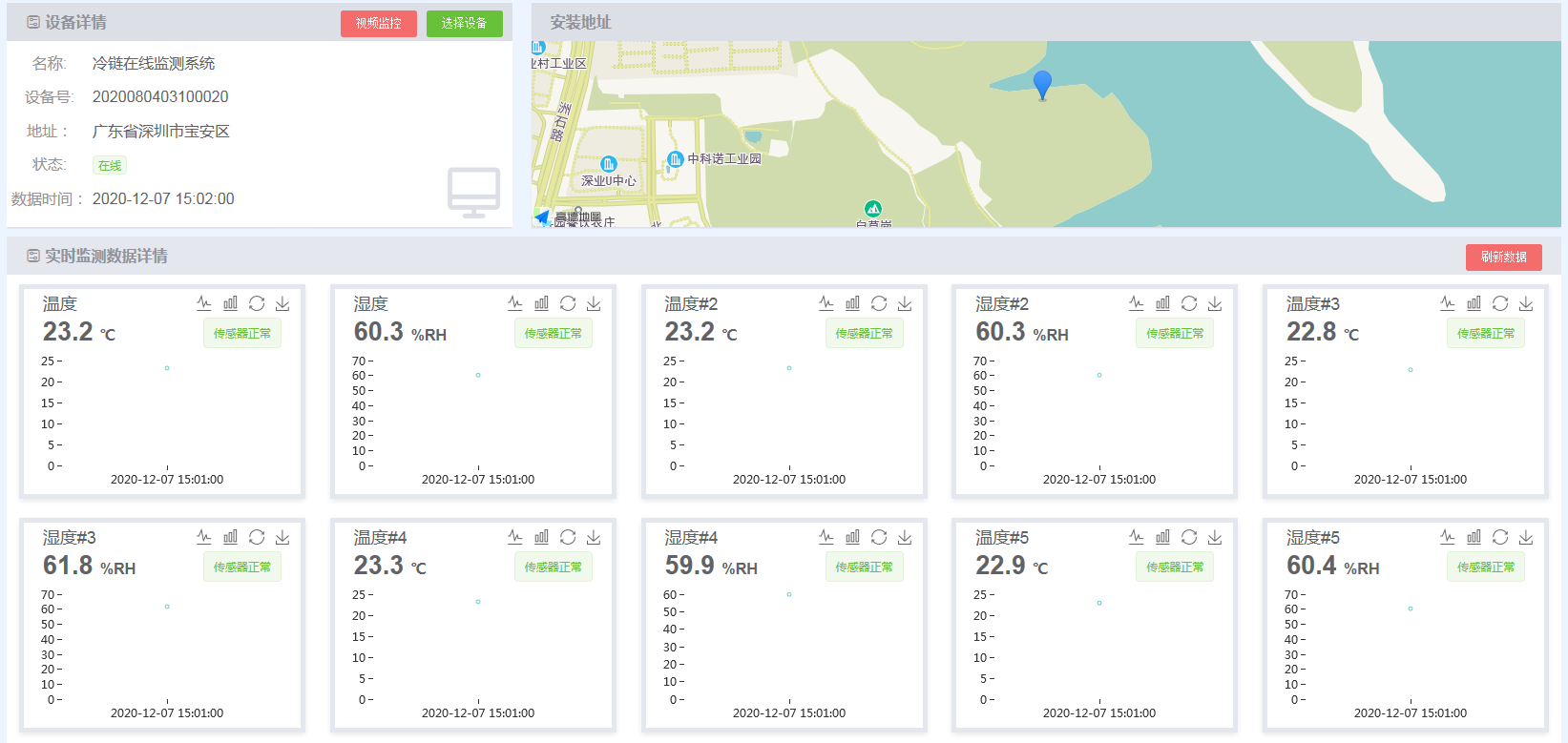Show bar chart on the 温度#5 card
Image resolution: width=1568 pixels, height=743 pixels.
(1162, 537)
